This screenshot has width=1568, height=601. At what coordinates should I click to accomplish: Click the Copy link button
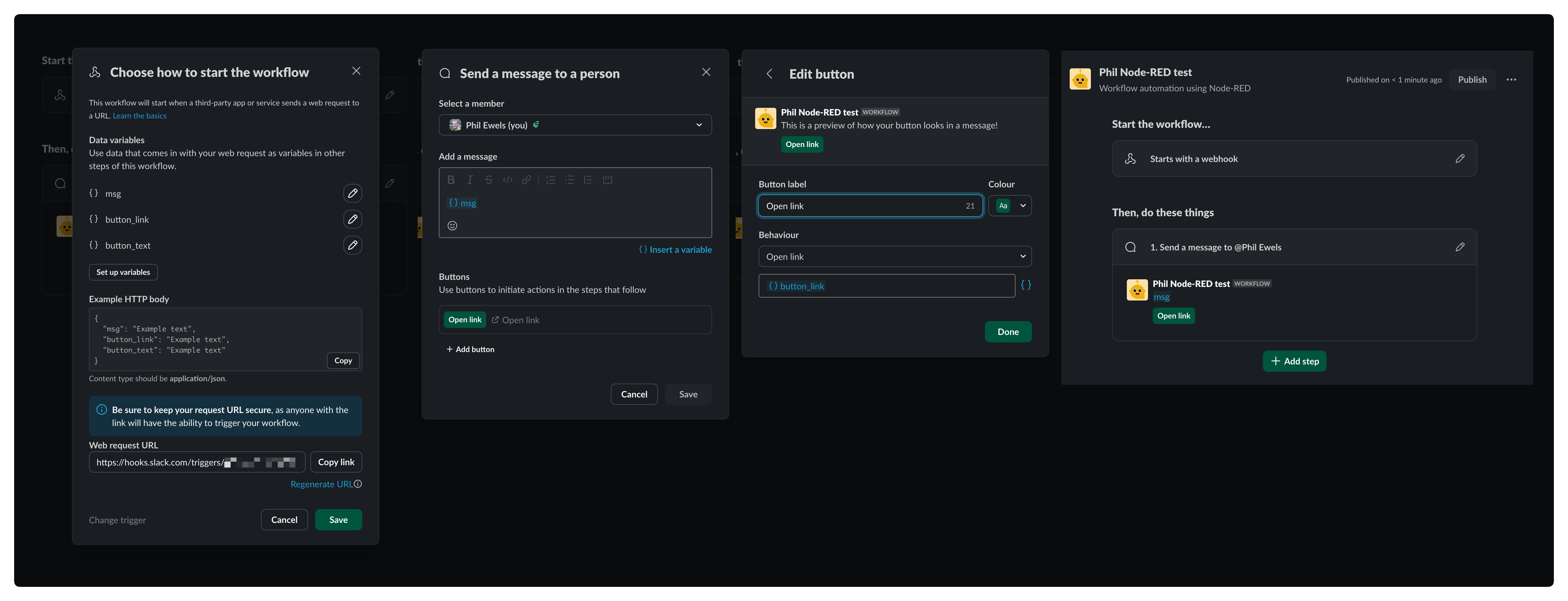point(336,462)
